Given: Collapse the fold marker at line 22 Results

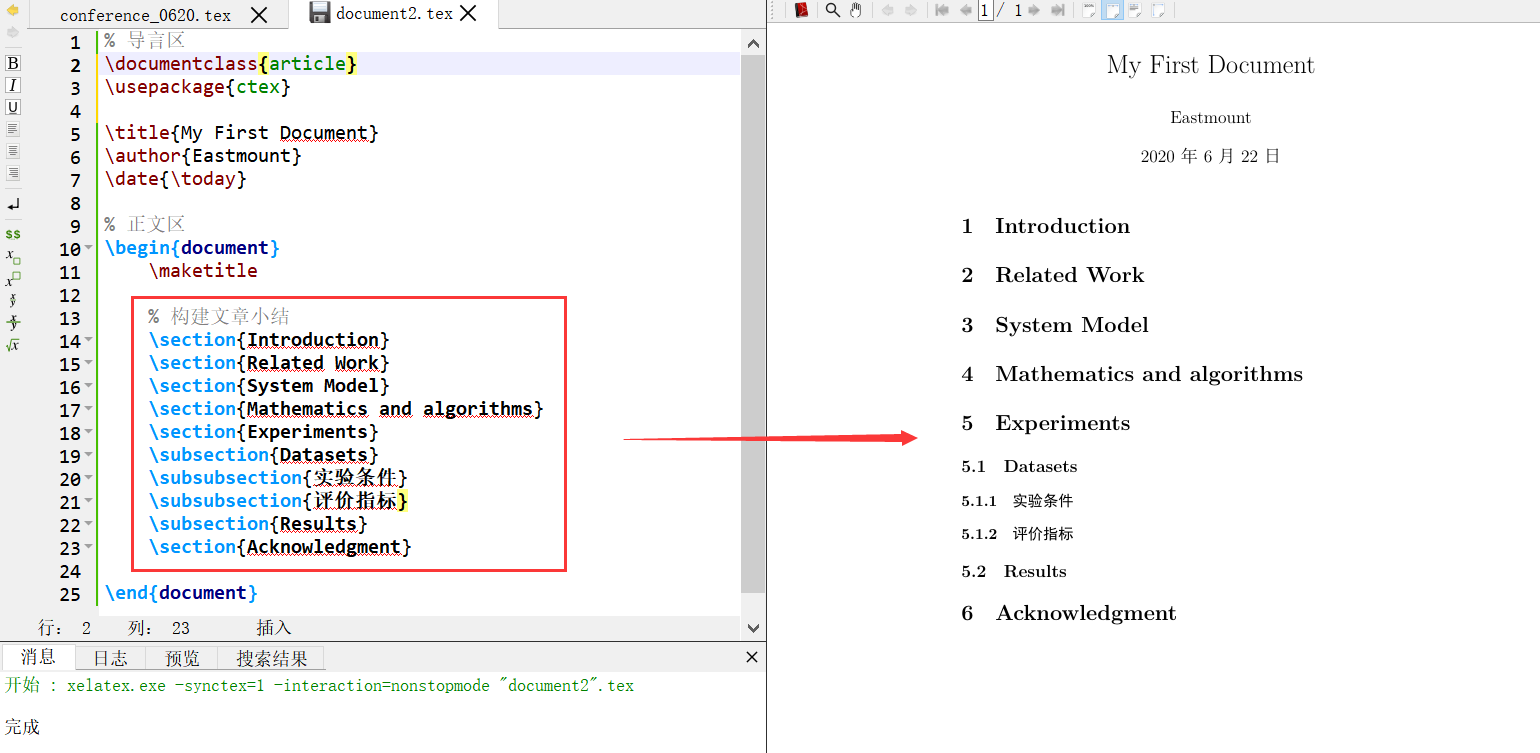Looking at the screenshot, I should (x=89, y=525).
